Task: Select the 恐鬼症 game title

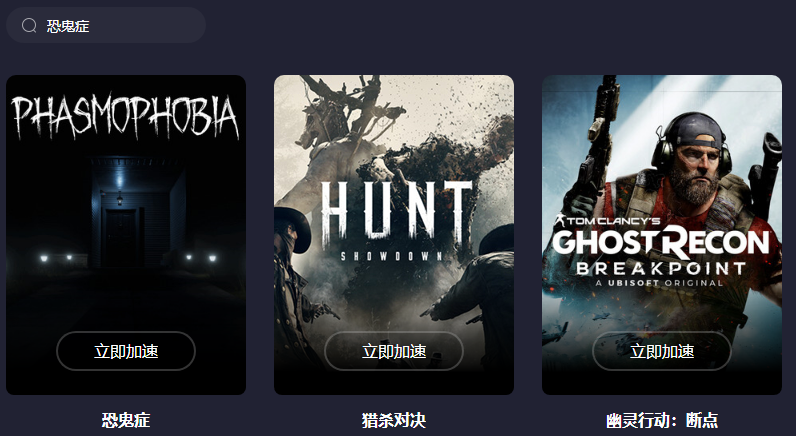Action: [126, 420]
